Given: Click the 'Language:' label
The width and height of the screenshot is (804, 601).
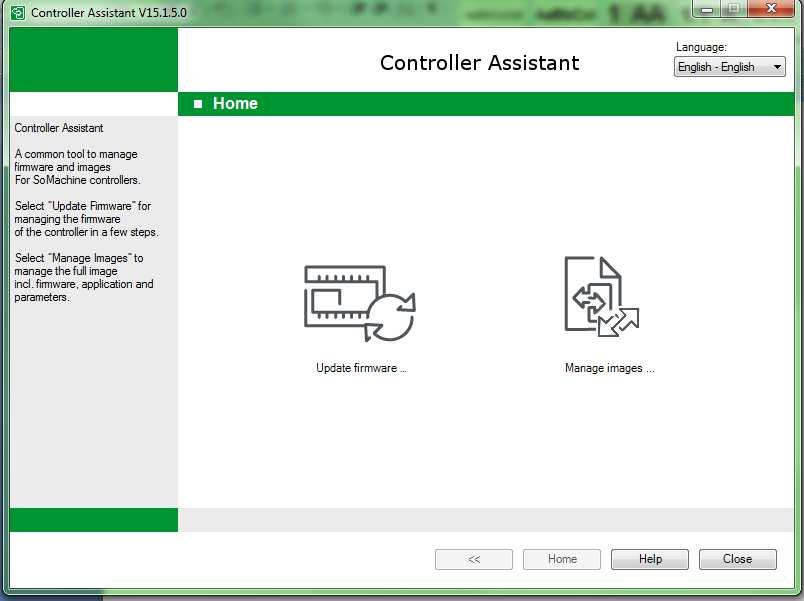Looking at the screenshot, I should [x=701, y=47].
